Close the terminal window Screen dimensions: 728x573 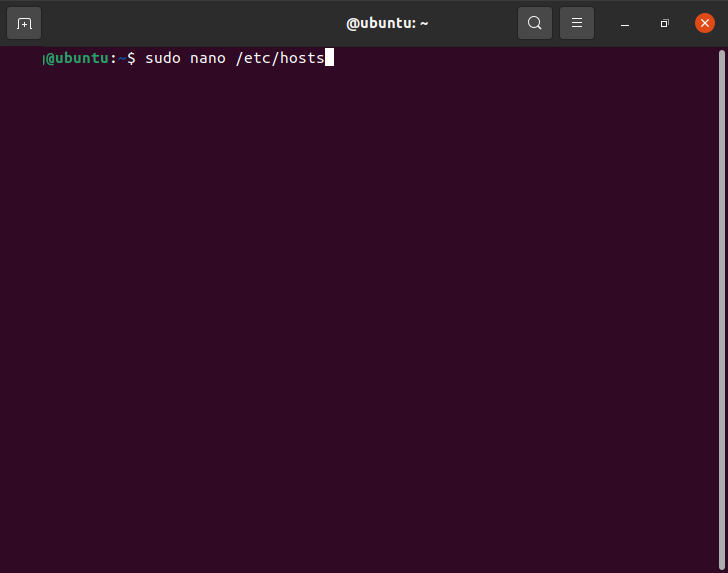click(x=704, y=23)
